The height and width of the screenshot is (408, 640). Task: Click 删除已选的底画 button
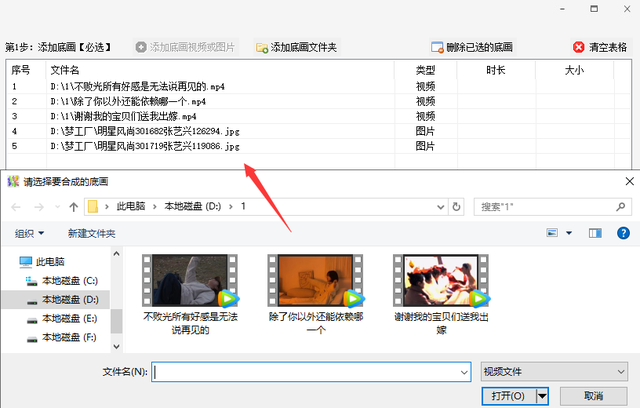pyautogui.click(x=472, y=47)
